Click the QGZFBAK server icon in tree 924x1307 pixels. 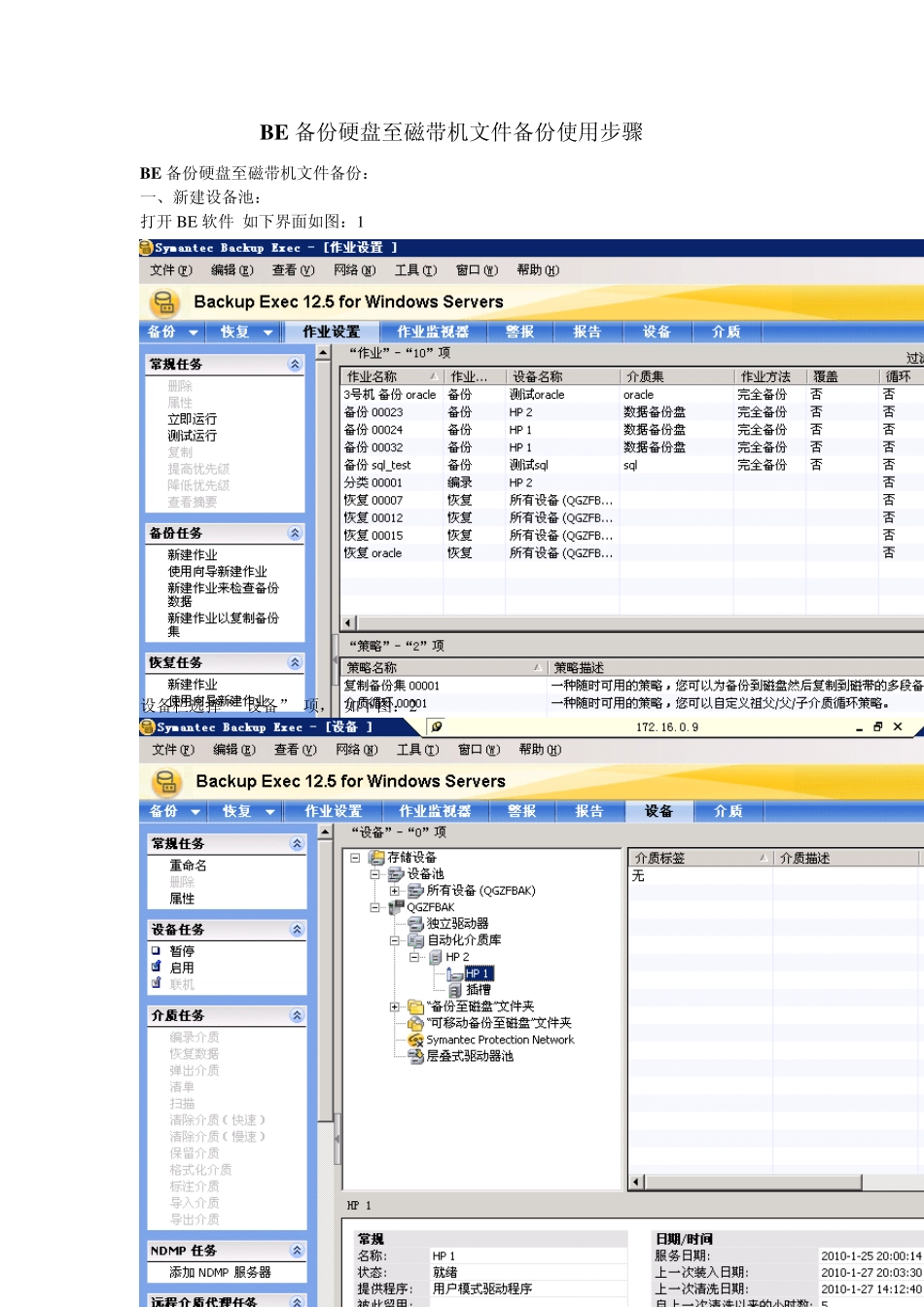click(x=396, y=907)
